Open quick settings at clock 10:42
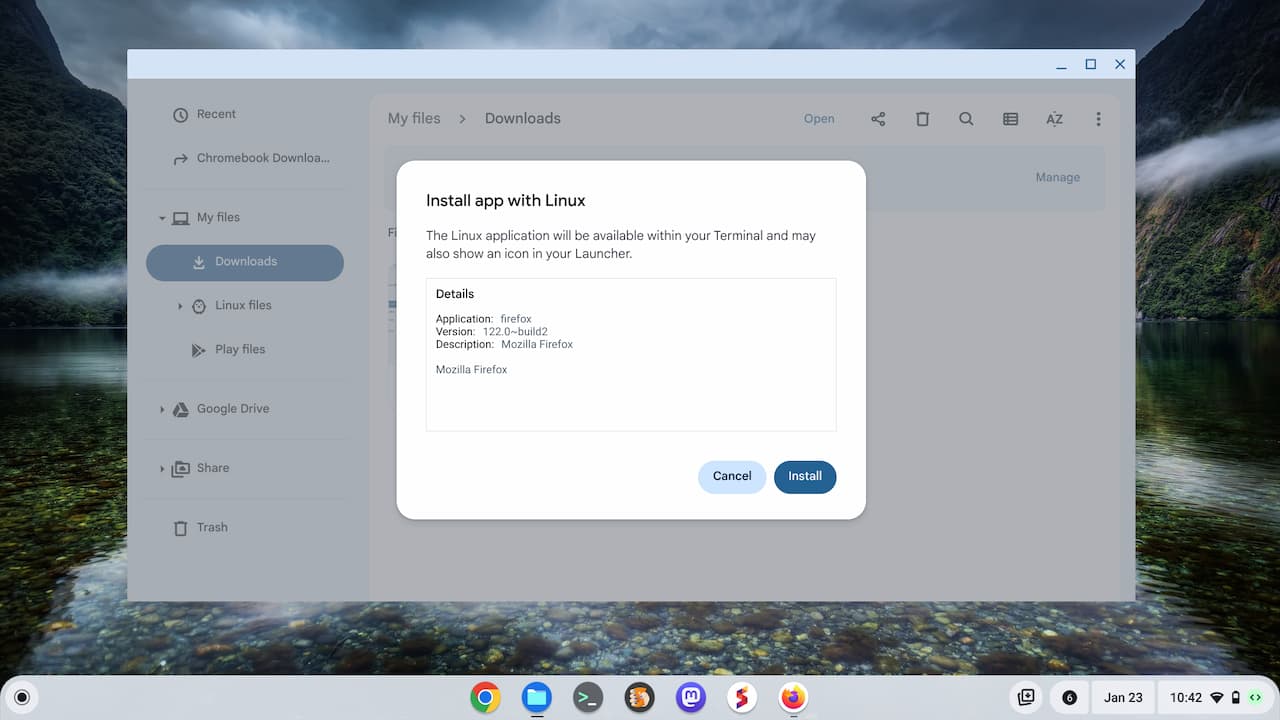Viewport: 1280px width, 720px height. 1214,697
